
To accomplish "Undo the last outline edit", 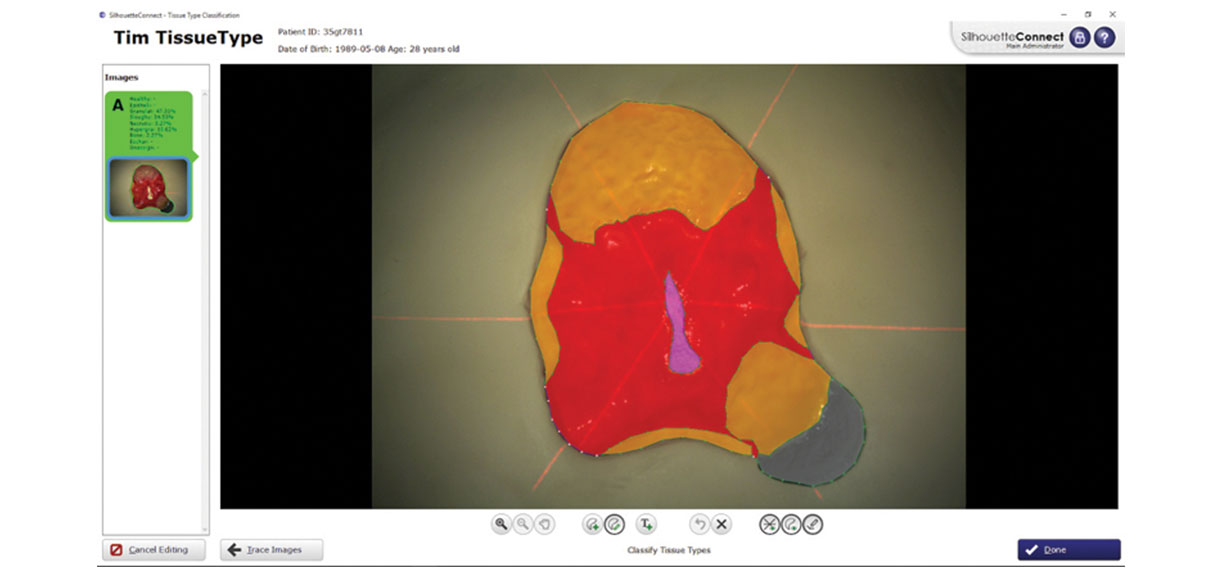I will [x=699, y=524].
